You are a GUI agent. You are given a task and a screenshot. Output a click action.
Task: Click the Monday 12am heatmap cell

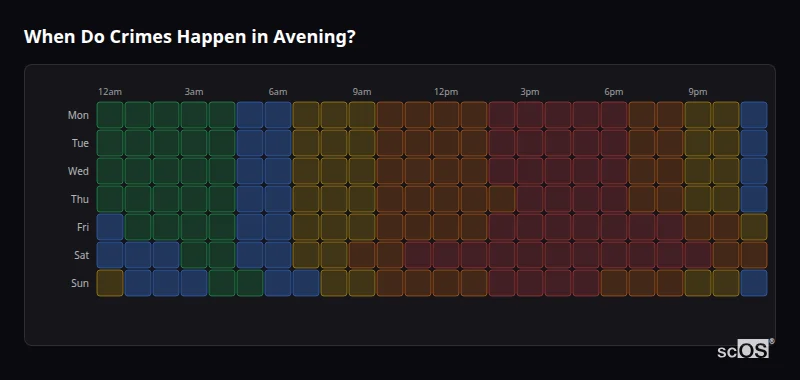(x=110, y=115)
